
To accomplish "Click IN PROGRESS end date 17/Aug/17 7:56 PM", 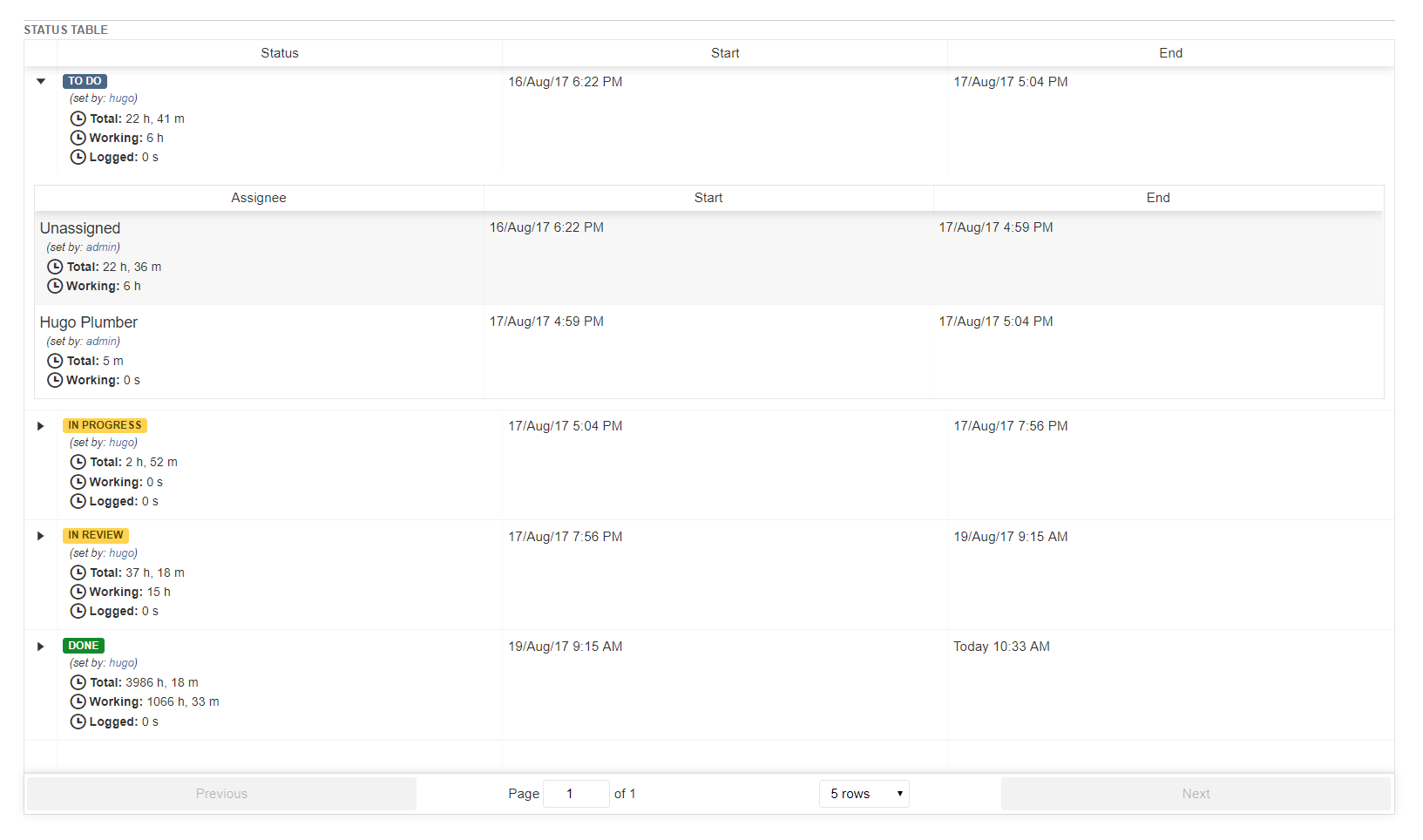I will (x=1011, y=426).
